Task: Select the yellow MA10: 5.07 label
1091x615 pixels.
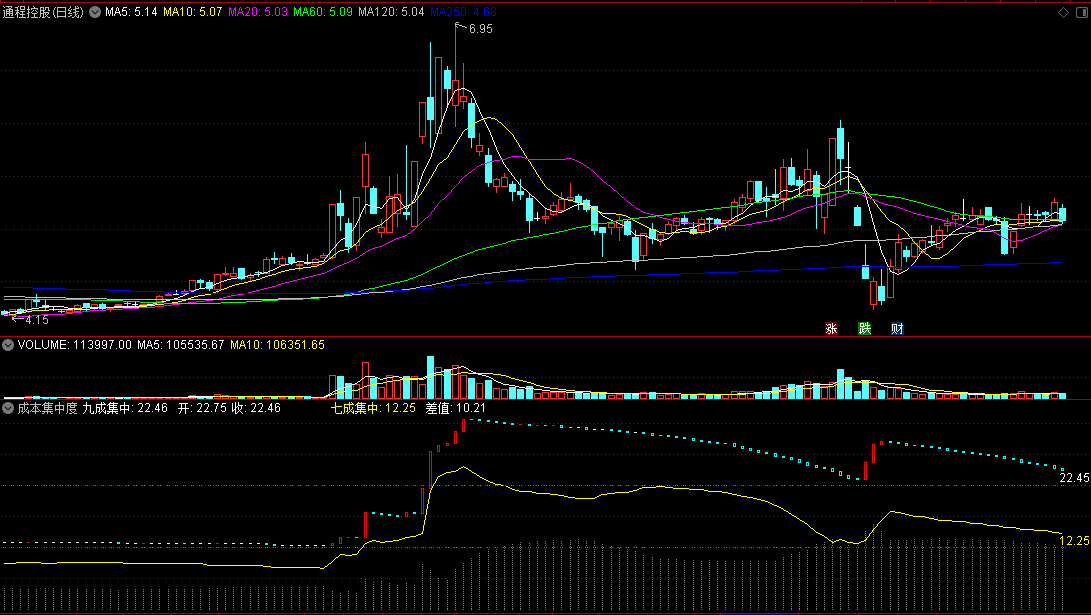Action: point(193,12)
